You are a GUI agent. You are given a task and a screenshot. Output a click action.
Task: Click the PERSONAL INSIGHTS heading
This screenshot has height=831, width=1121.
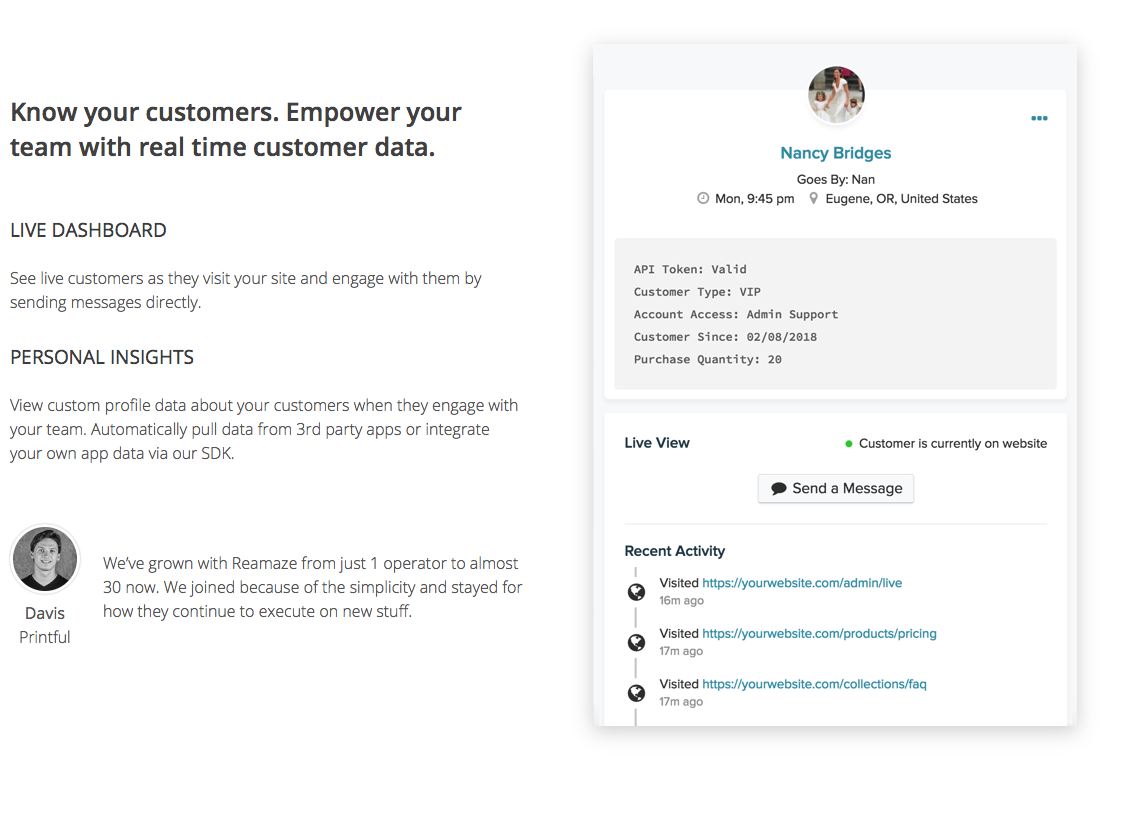point(102,357)
